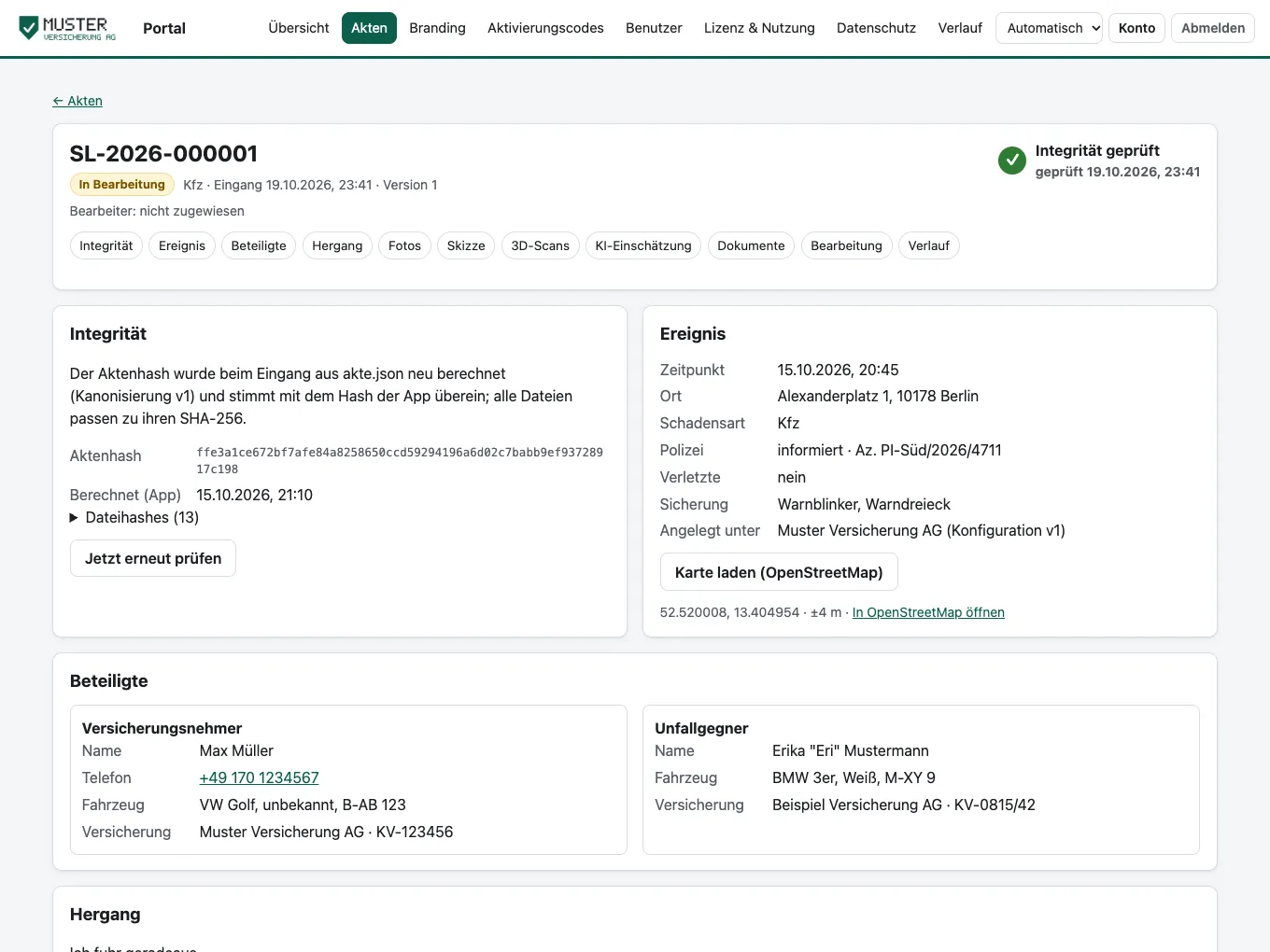
Task: Click Karte laden (OpenStreetMap)
Action: pyautogui.click(x=779, y=572)
